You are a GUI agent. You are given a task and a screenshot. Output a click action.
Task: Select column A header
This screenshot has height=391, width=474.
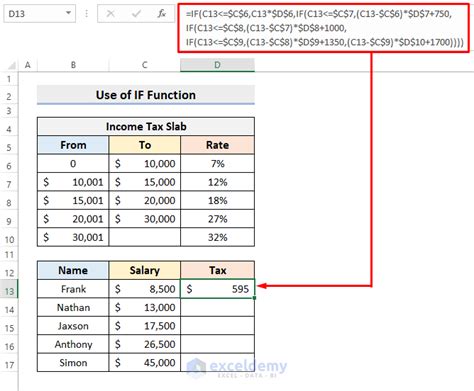click(28, 65)
